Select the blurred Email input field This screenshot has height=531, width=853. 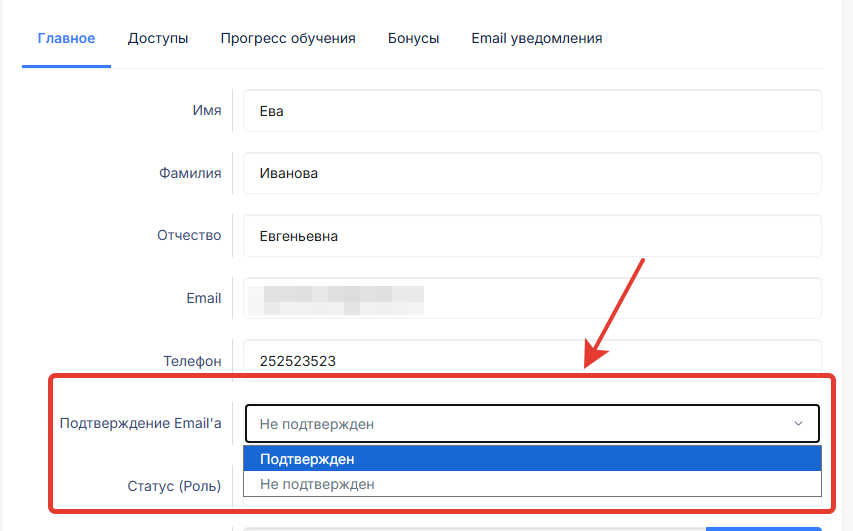pos(530,298)
